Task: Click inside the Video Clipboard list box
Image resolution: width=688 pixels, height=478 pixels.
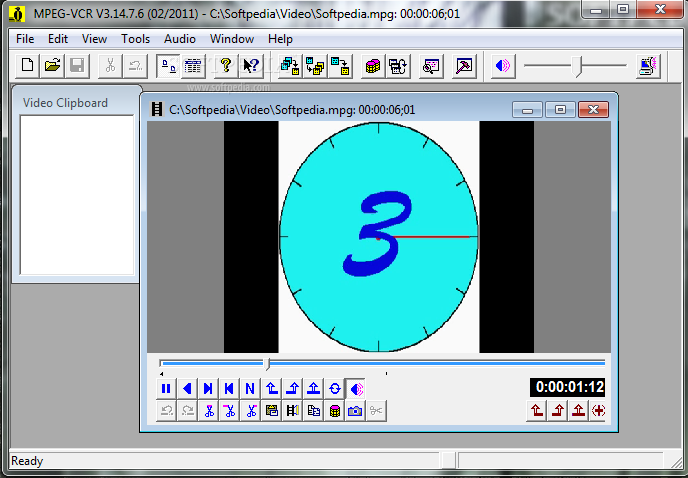Action: pyautogui.click(x=77, y=195)
